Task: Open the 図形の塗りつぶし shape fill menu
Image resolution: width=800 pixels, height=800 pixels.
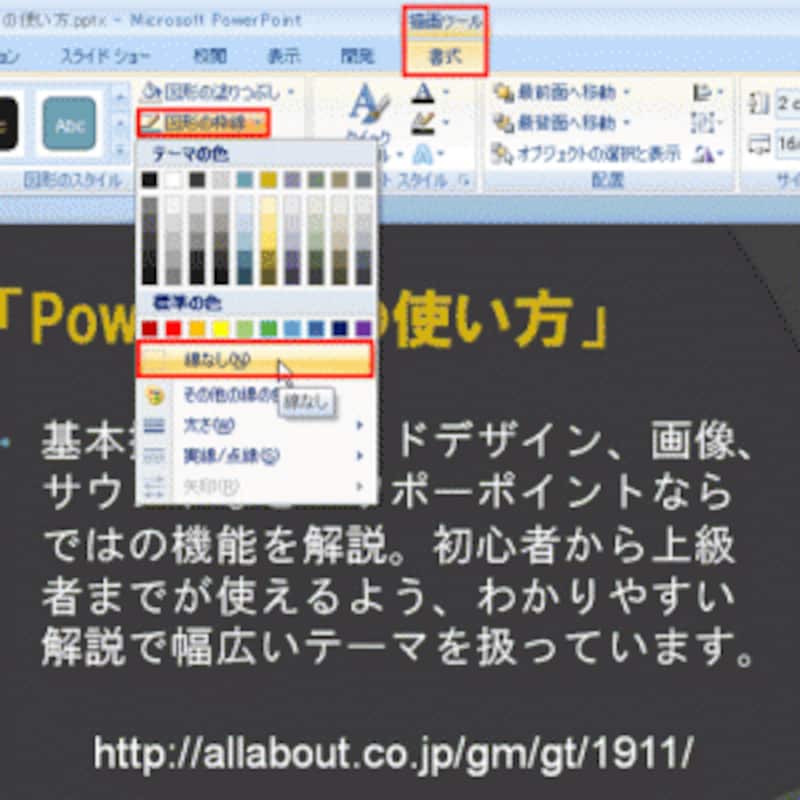Action: point(217,93)
